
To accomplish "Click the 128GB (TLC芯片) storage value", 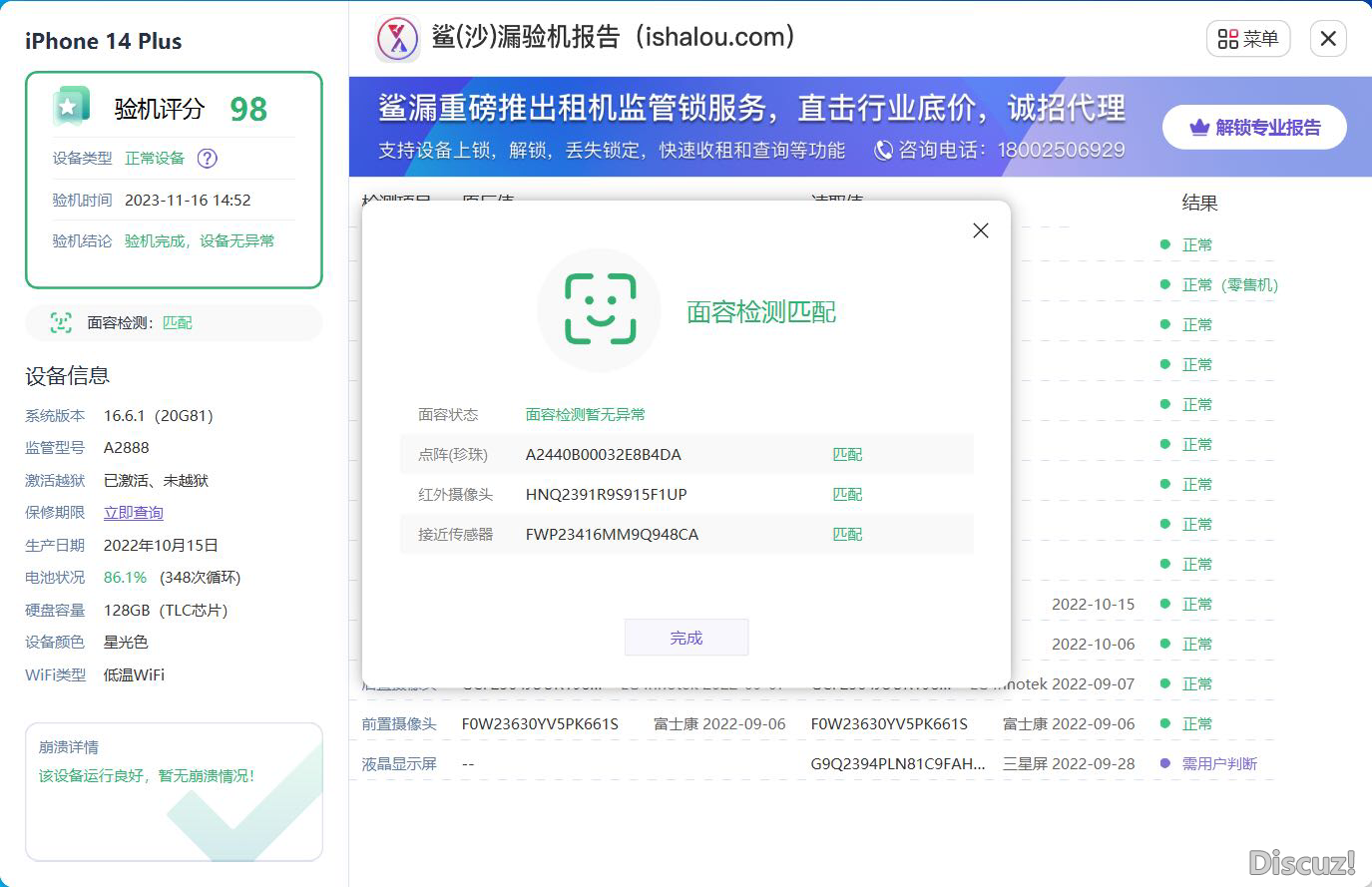I will tap(166, 611).
